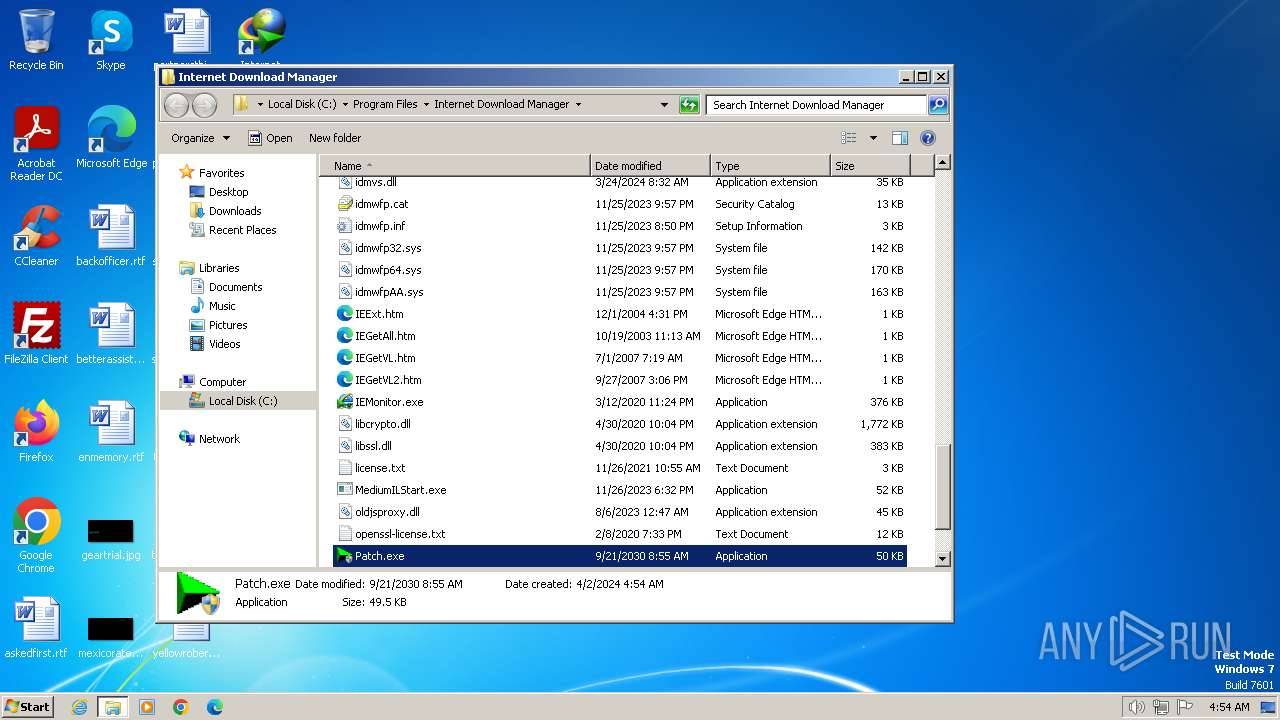Open Firefox desktop shortcut

[36, 432]
